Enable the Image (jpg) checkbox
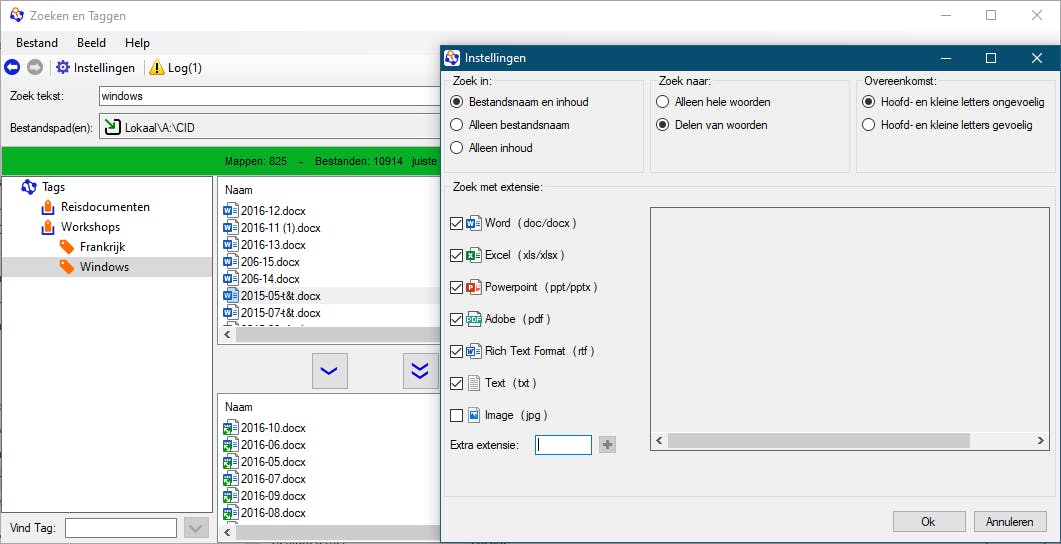 (x=457, y=415)
